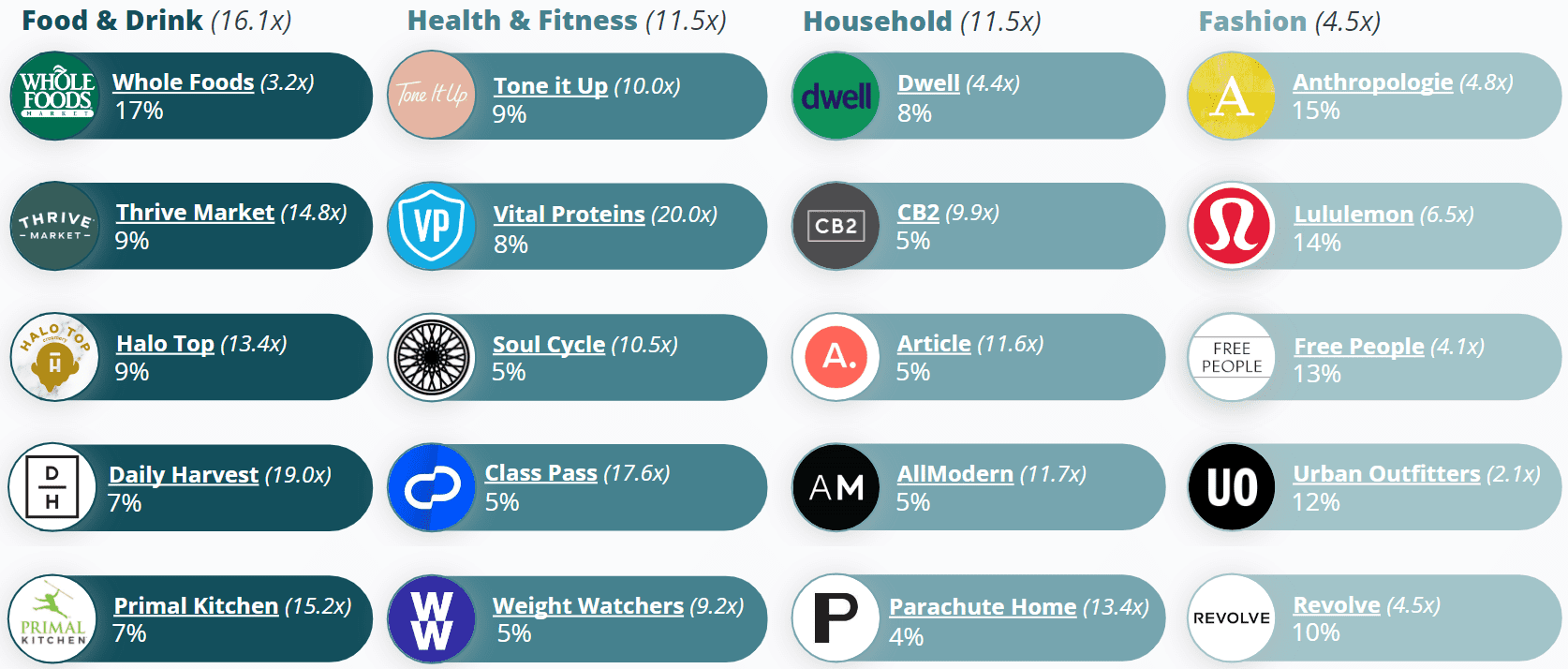The image size is (1568, 669).
Task: Click the Parachute Home P logo
Action: [x=836, y=618]
